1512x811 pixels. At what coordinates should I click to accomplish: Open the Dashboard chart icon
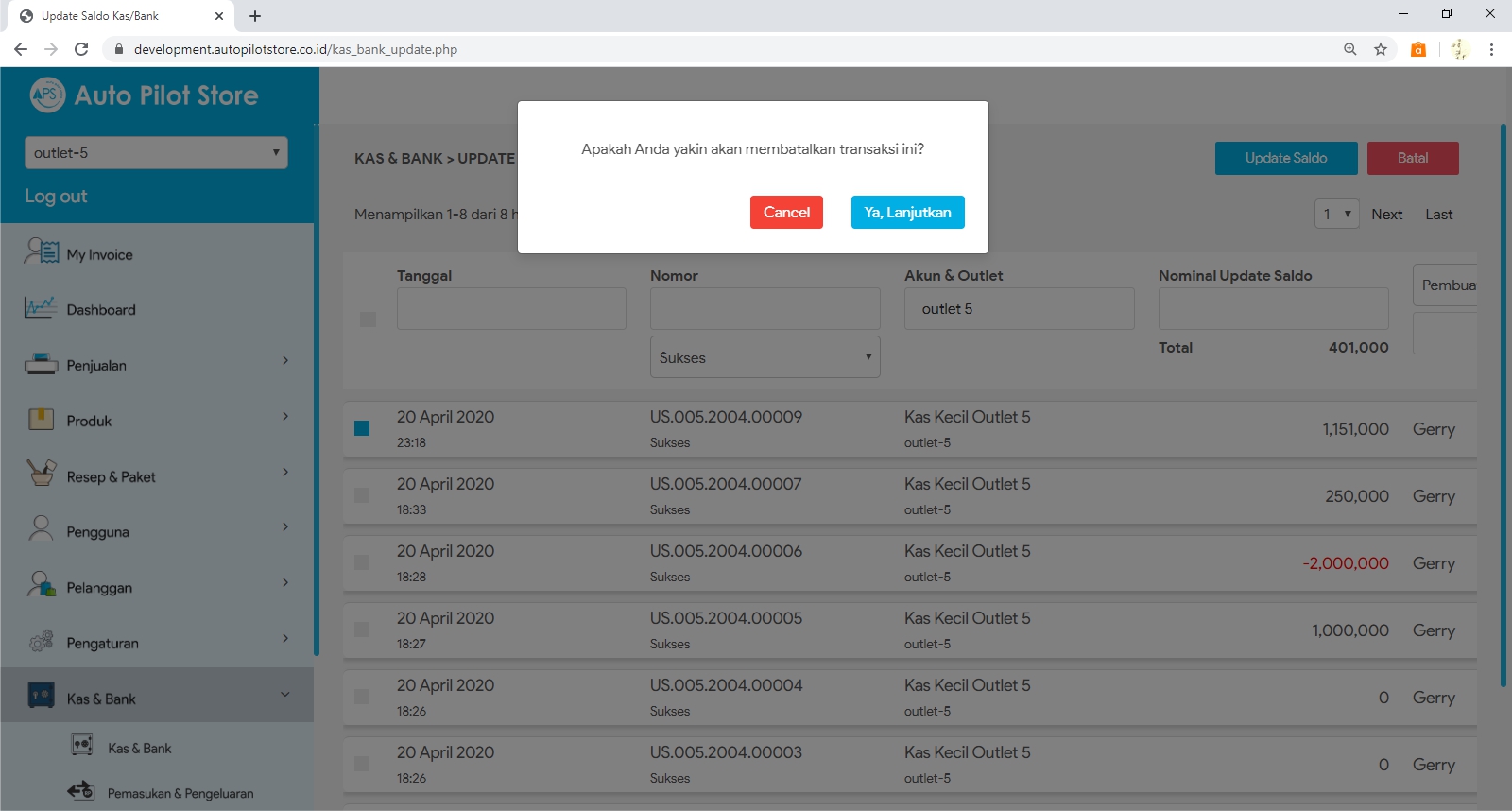coord(41,308)
